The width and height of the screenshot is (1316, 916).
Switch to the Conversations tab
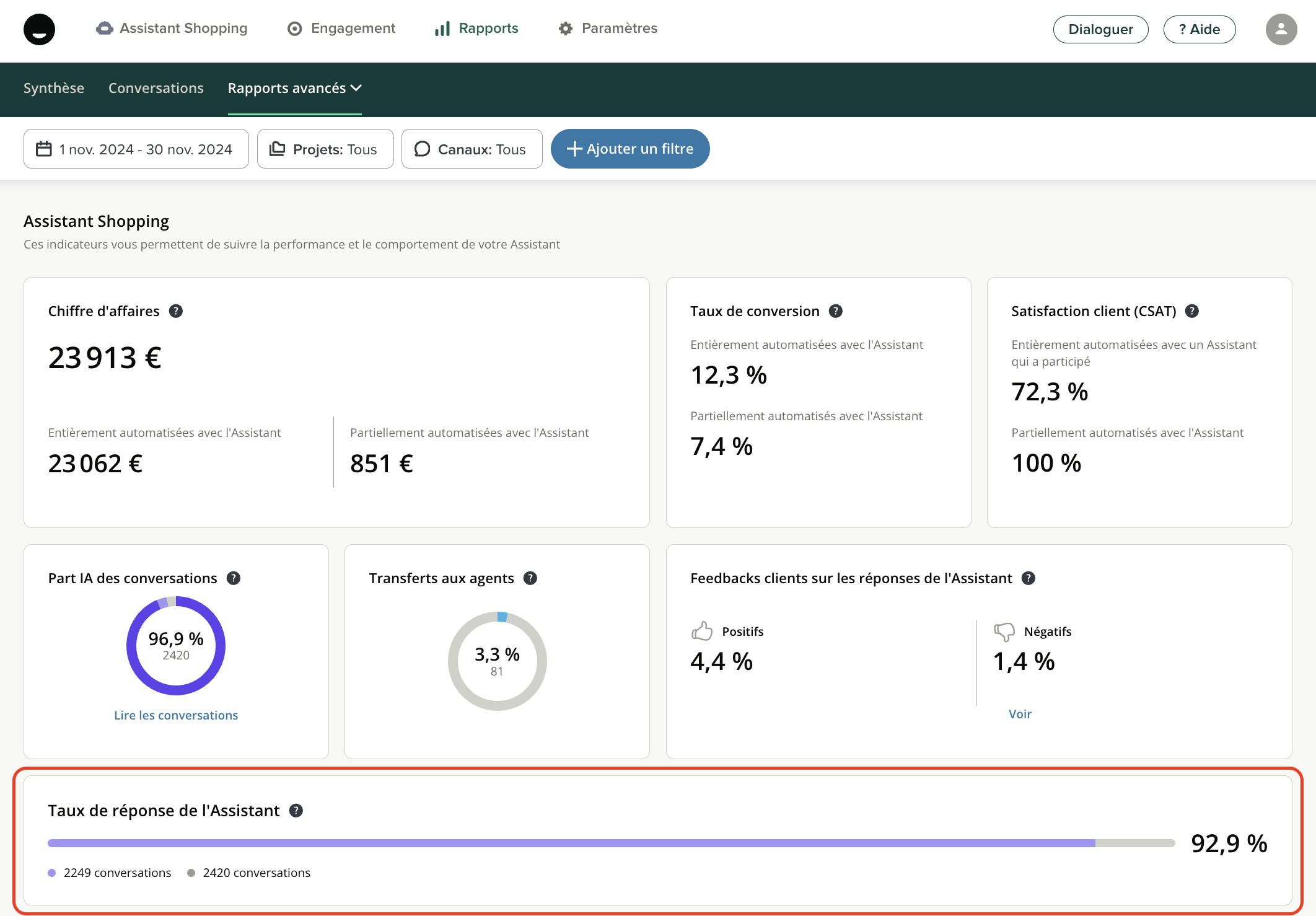[156, 88]
